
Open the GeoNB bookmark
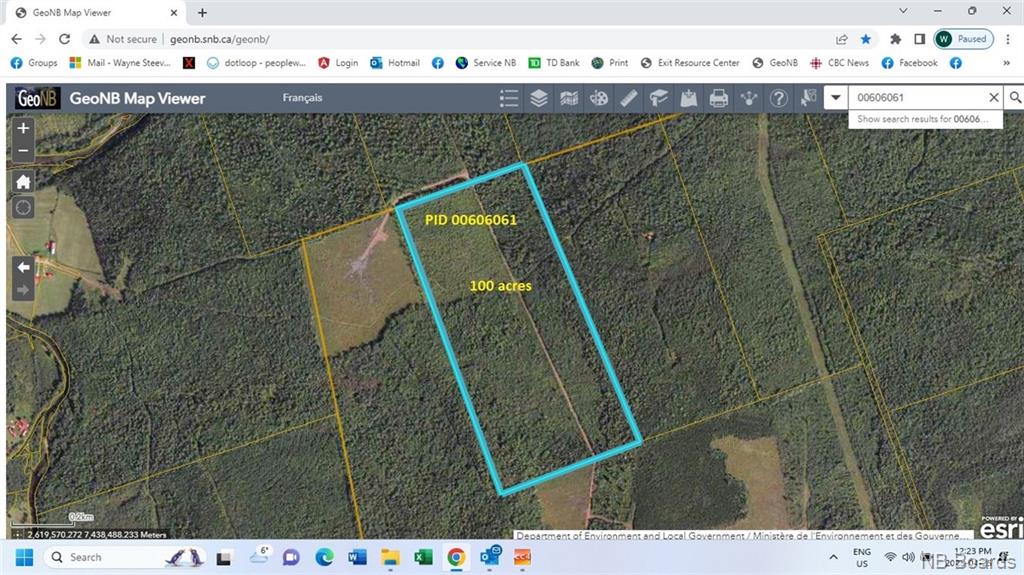pos(775,63)
